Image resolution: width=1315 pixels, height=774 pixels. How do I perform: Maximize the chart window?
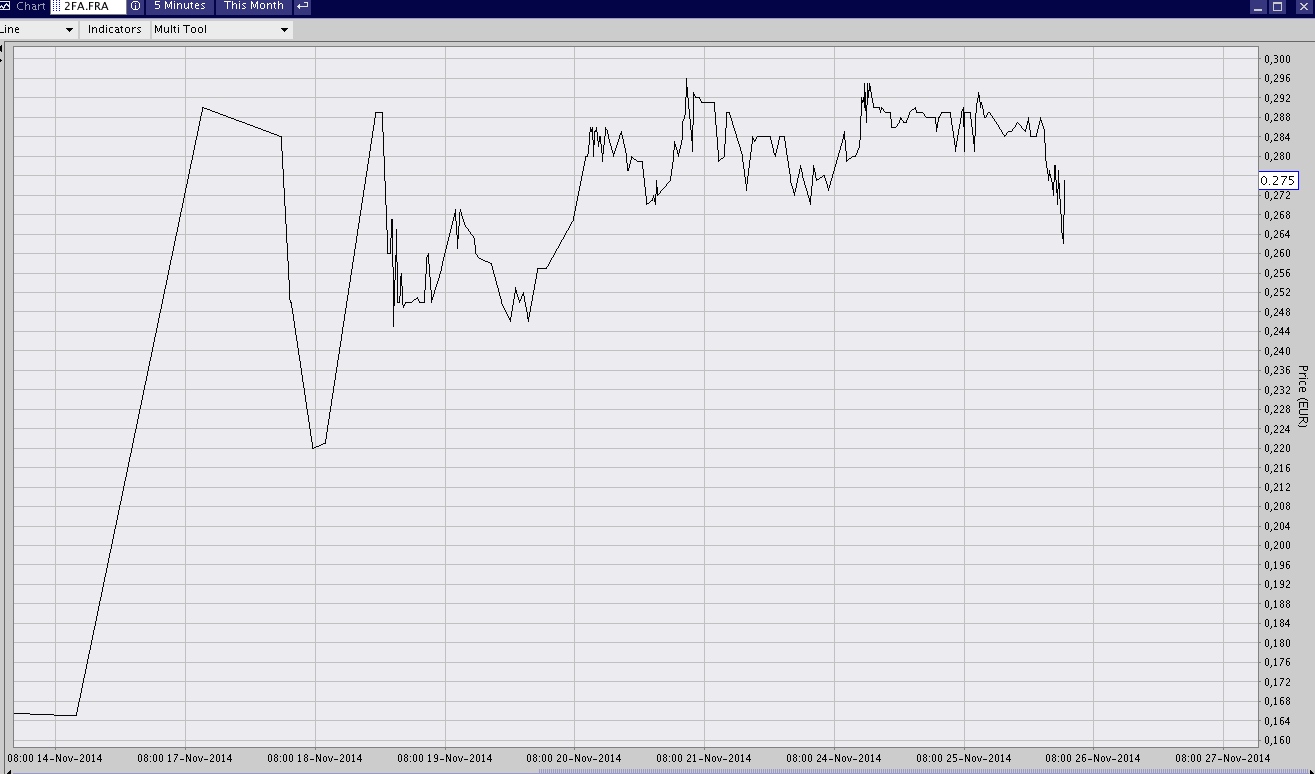coord(1277,7)
